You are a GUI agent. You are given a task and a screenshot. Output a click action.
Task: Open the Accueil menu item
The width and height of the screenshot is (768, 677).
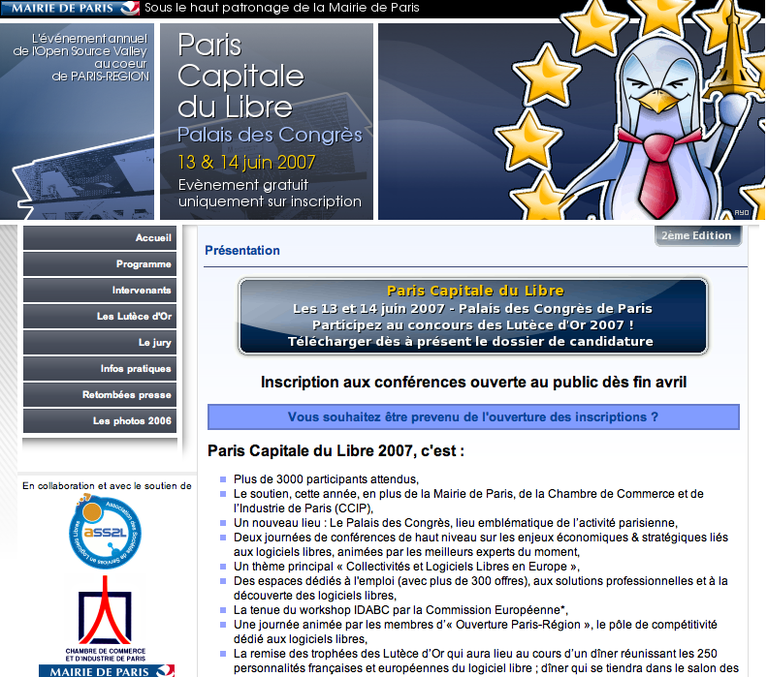(x=99, y=238)
